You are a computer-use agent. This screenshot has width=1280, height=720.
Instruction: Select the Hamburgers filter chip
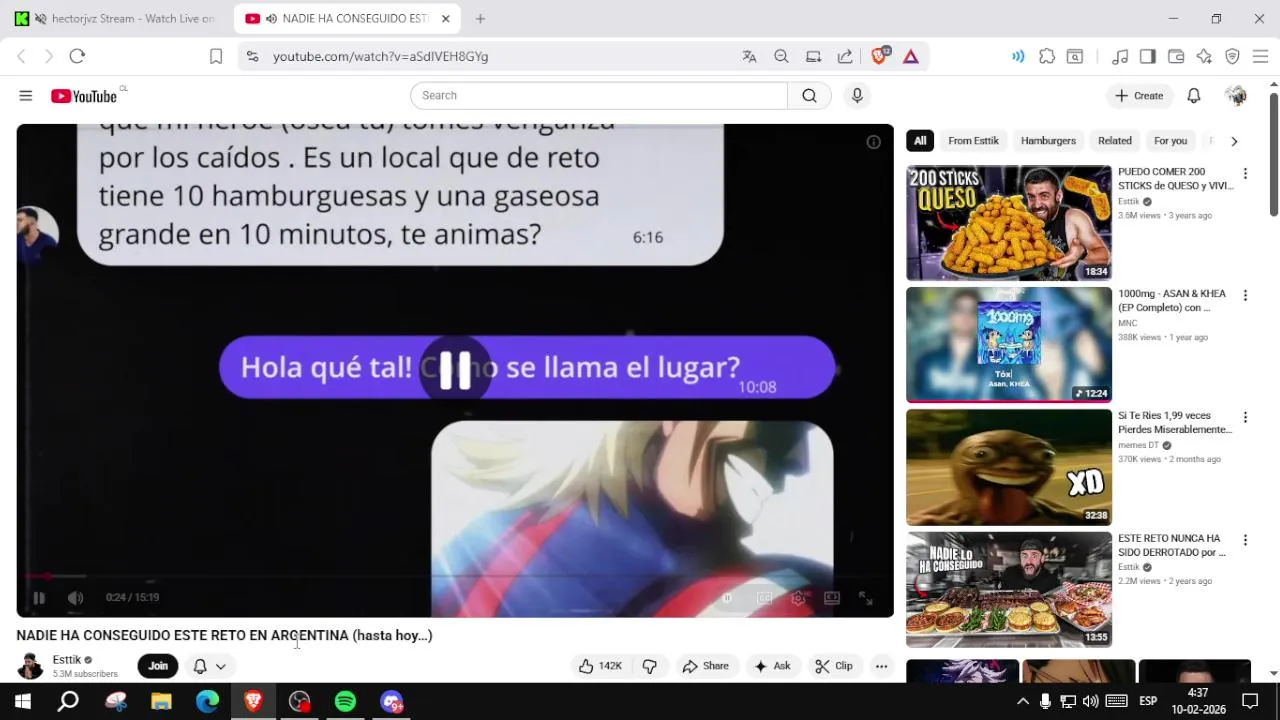click(x=1048, y=141)
